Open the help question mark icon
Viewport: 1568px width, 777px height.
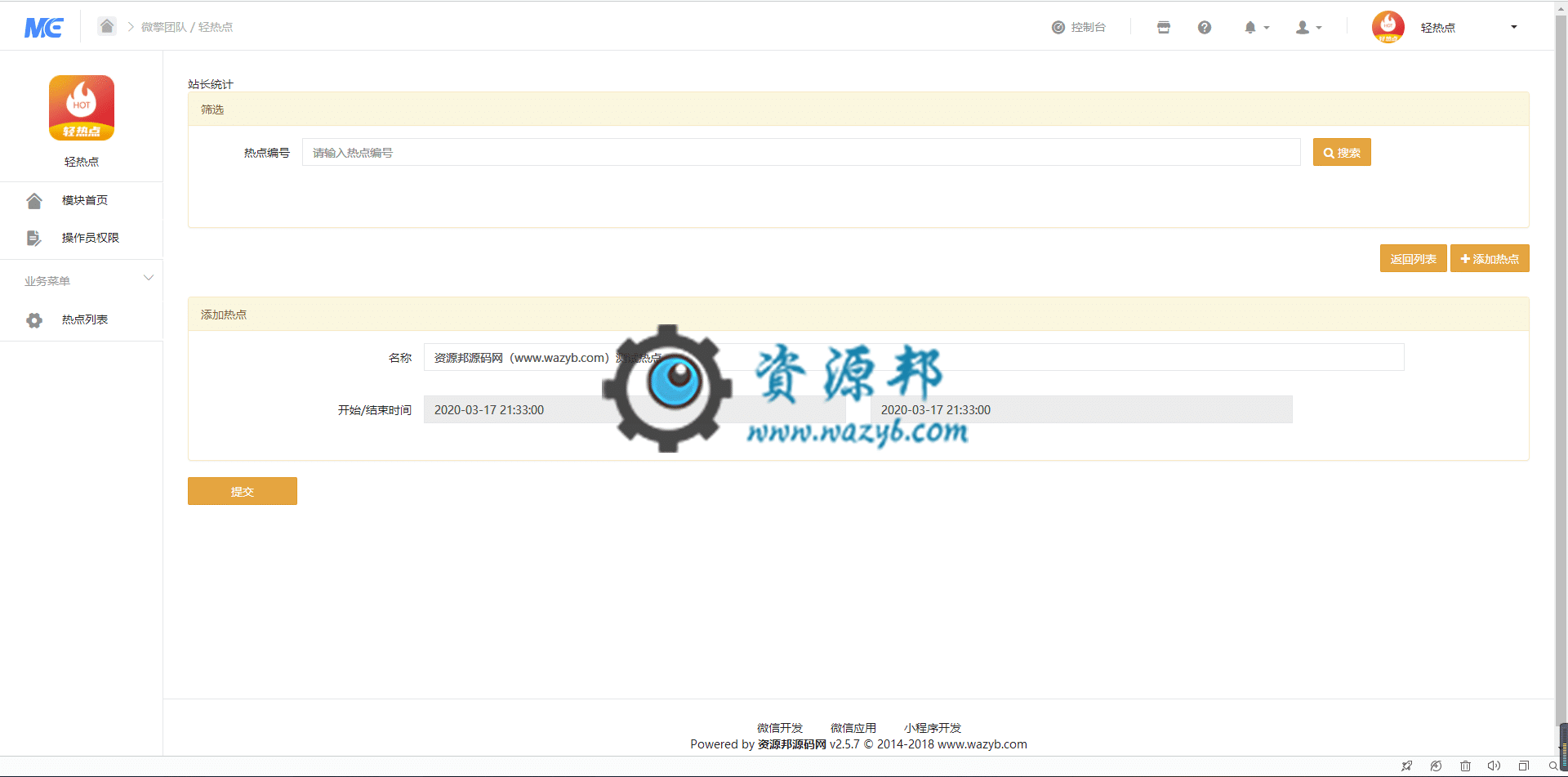click(x=1205, y=28)
